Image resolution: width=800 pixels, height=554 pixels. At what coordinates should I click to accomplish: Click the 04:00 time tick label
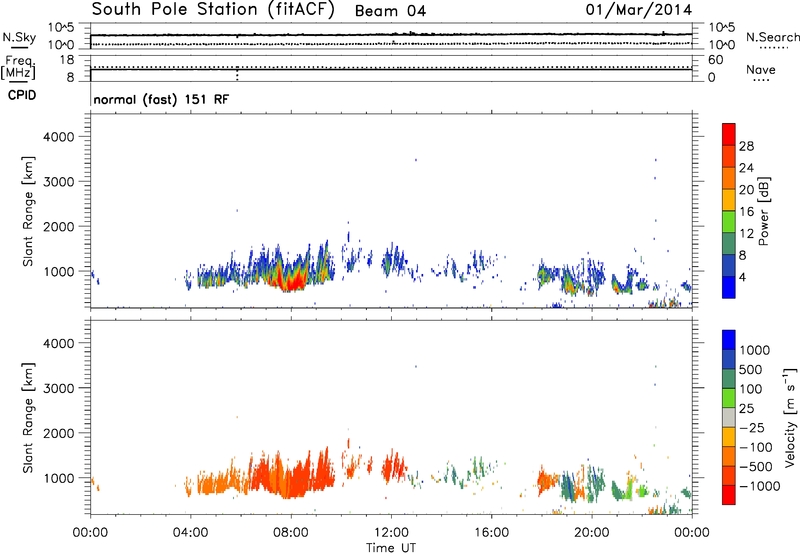point(190,533)
